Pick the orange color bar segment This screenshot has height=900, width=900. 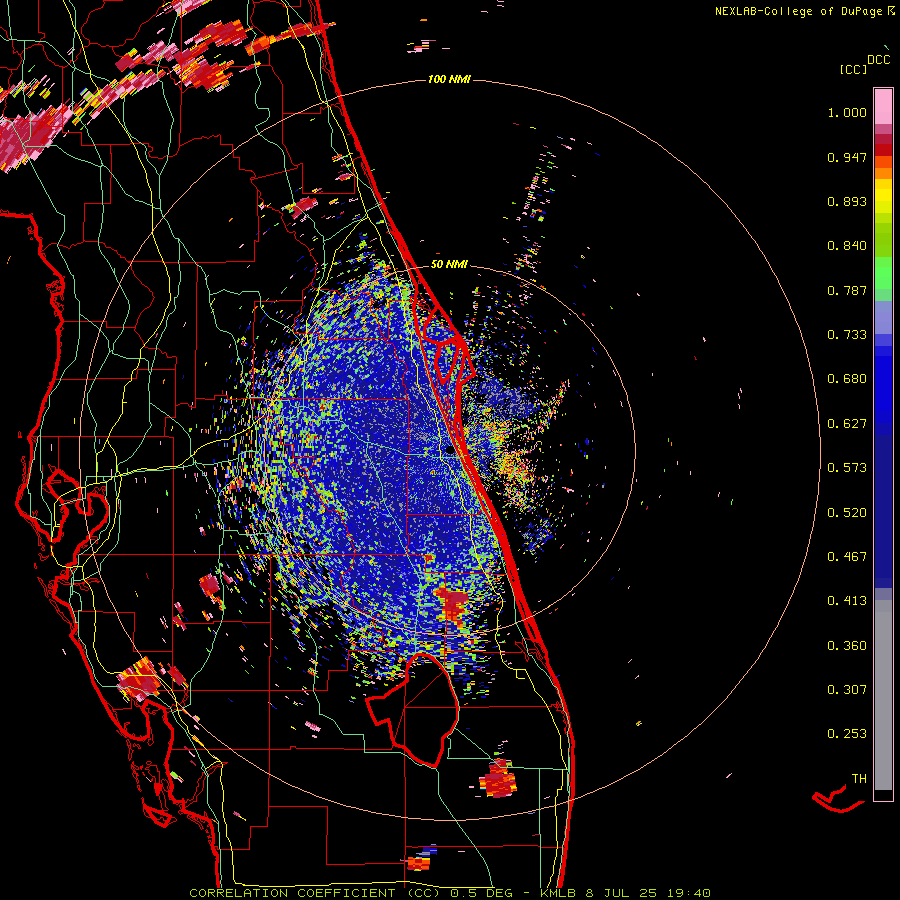click(883, 173)
